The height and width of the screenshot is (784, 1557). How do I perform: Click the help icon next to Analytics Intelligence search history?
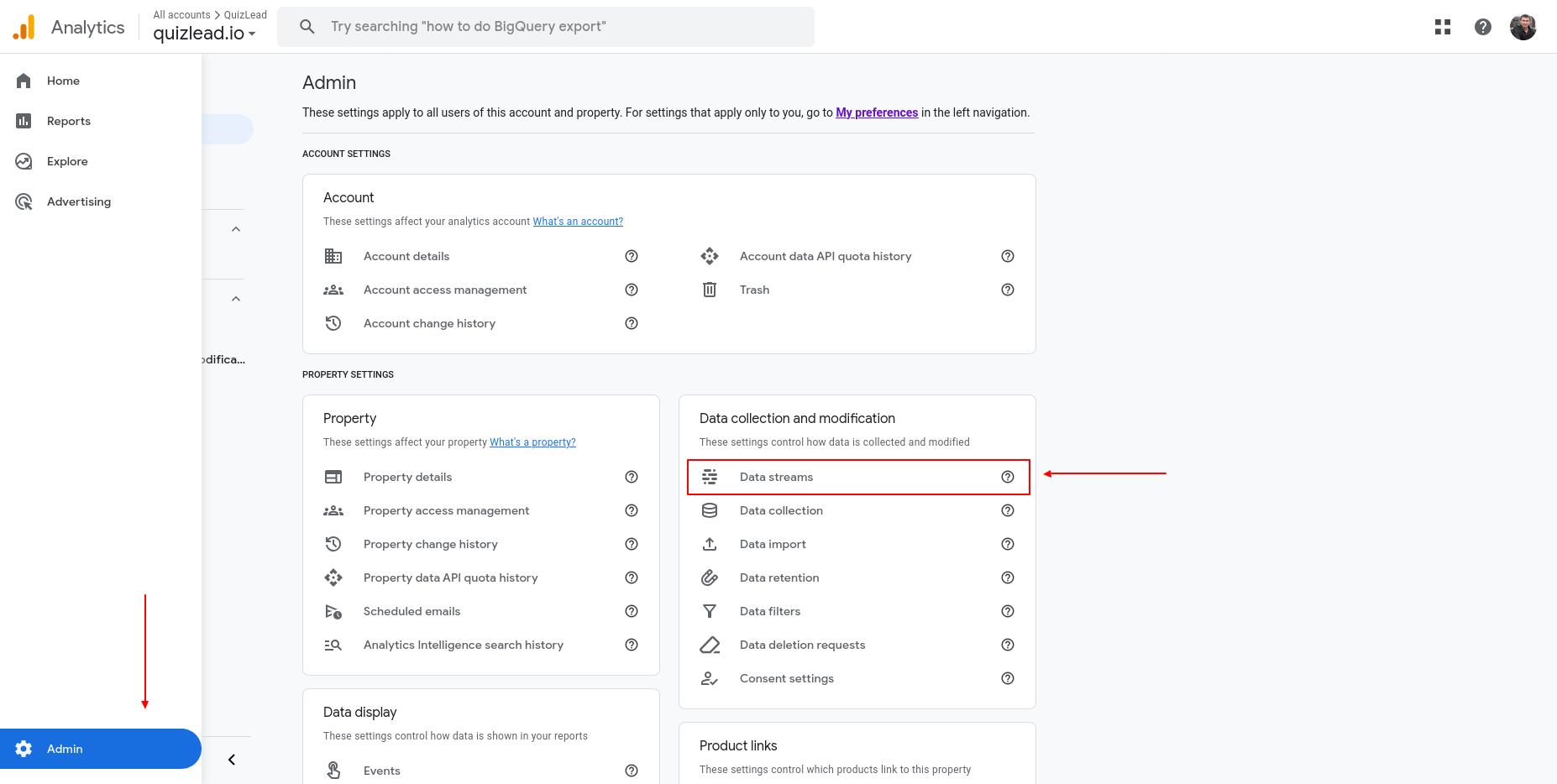[632, 645]
